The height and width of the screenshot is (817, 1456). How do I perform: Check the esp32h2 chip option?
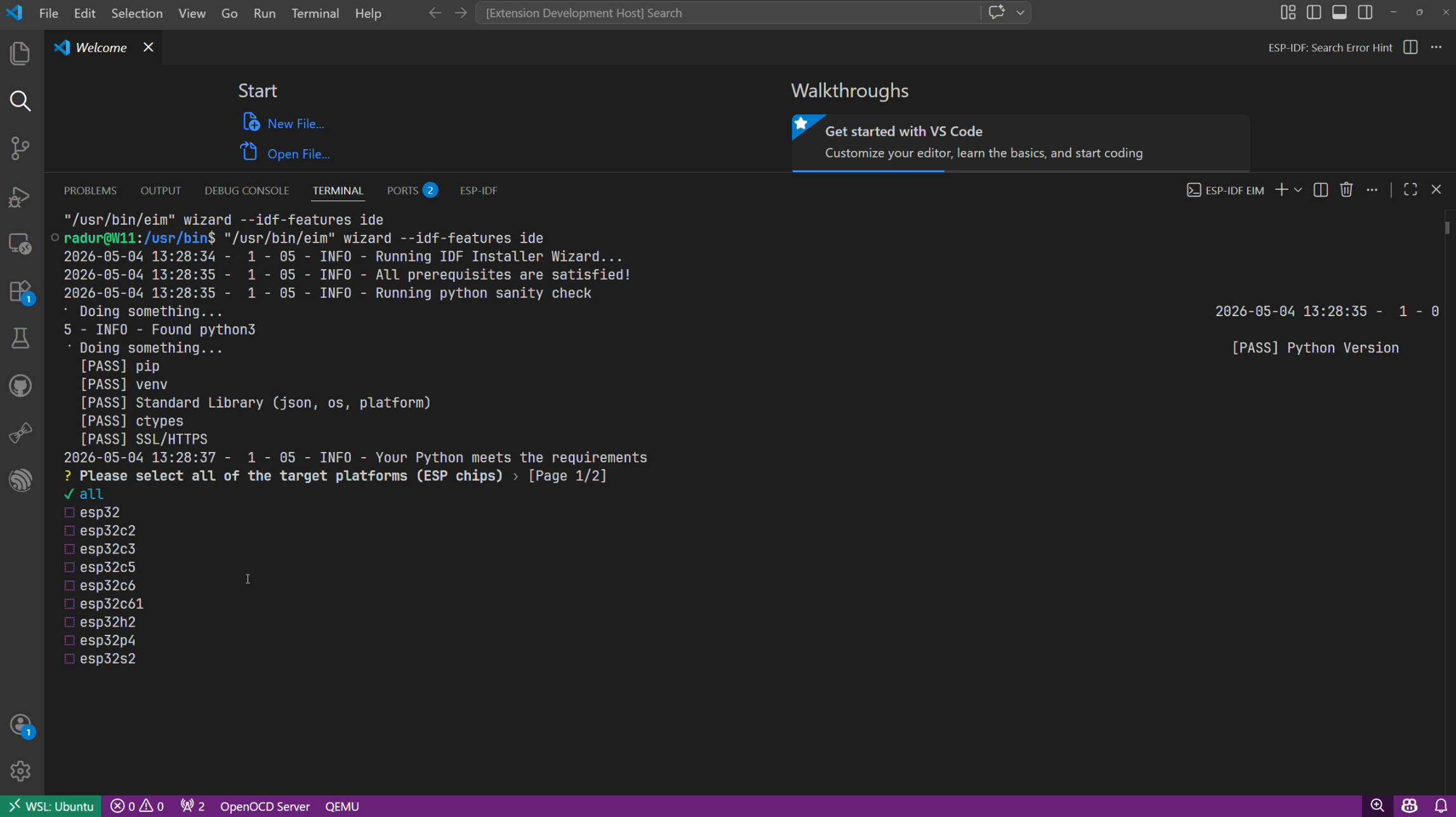(x=100, y=622)
